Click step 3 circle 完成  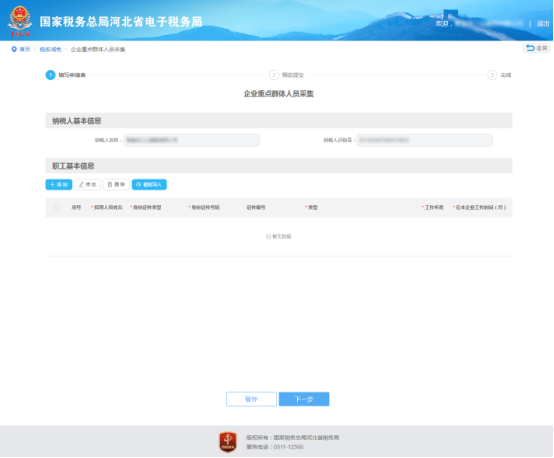492,75
